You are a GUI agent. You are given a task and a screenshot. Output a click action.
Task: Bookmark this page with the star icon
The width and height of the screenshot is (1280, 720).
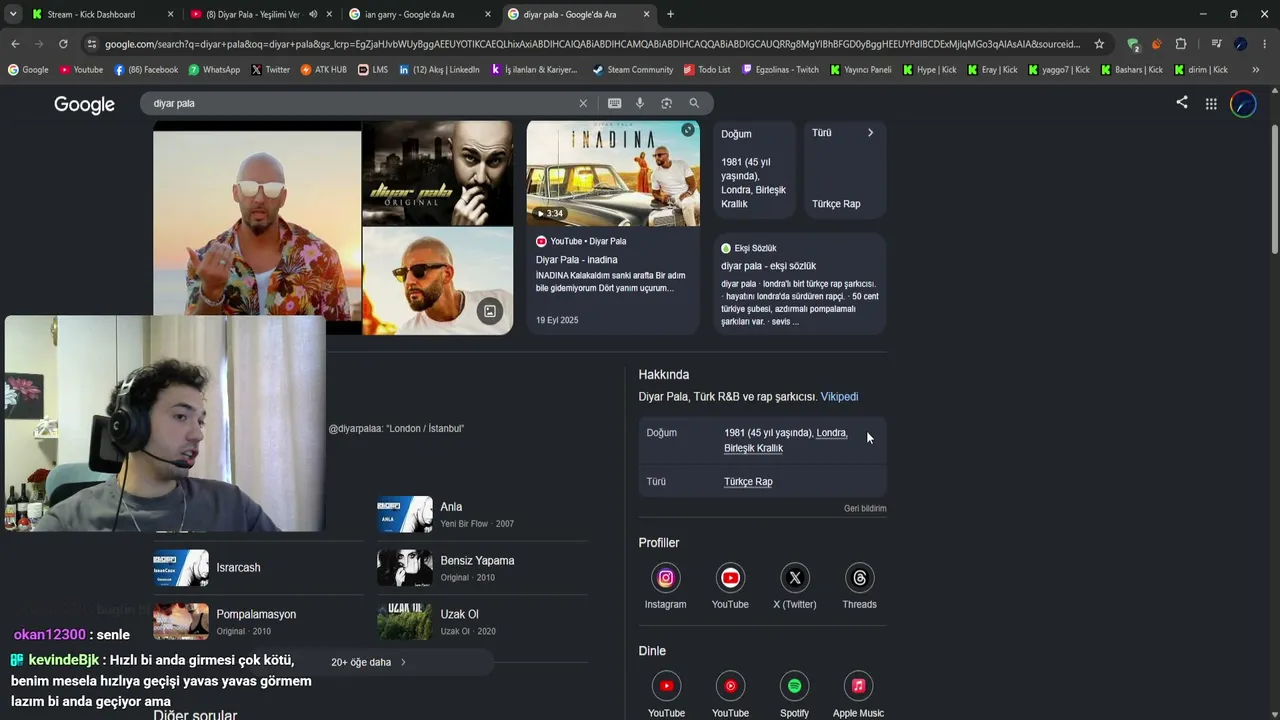point(1099,44)
